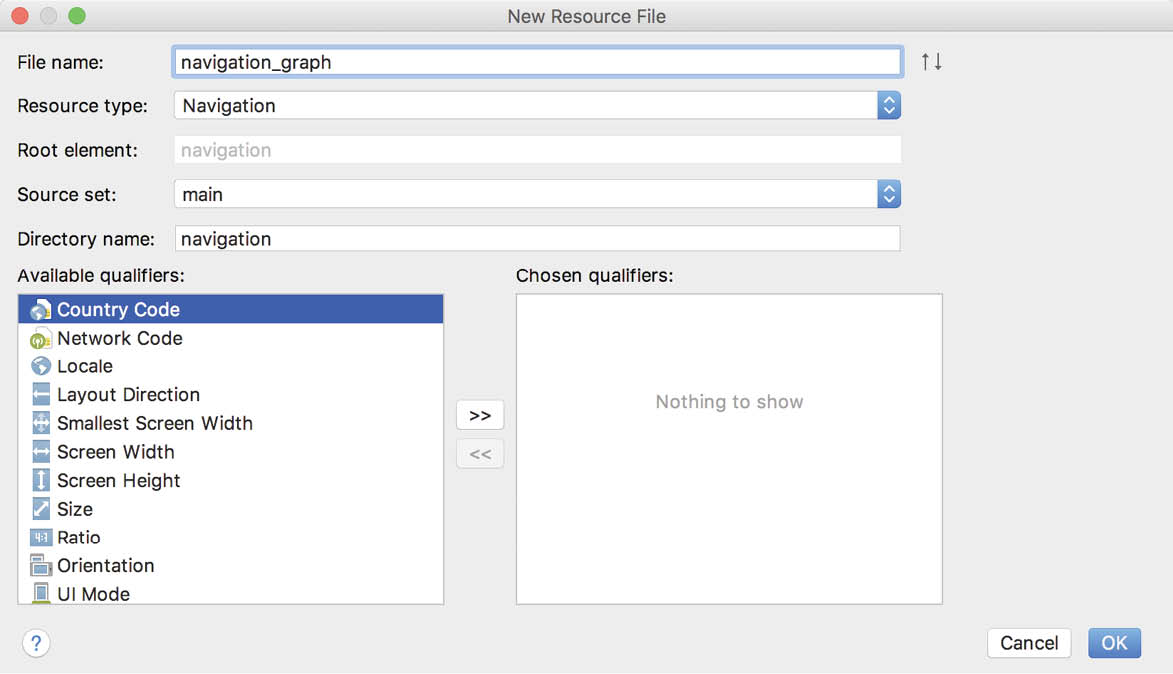Click the Layout Direction icon
Screen dimensions: 1173x674
click(x=40, y=395)
